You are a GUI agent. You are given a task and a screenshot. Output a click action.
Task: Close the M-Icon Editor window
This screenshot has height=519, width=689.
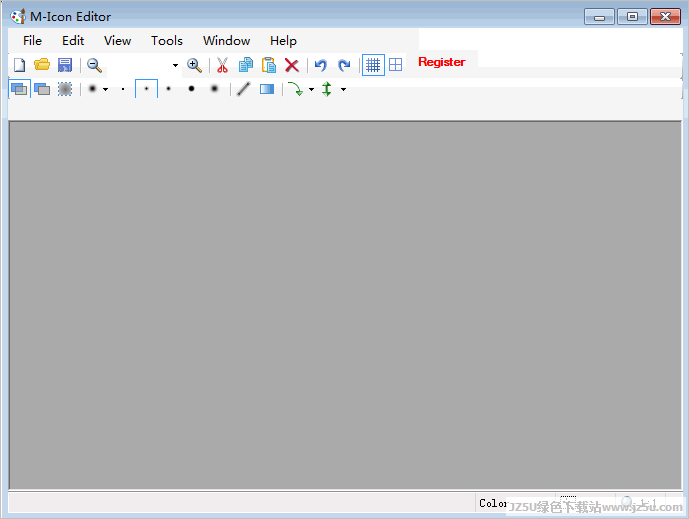point(665,17)
